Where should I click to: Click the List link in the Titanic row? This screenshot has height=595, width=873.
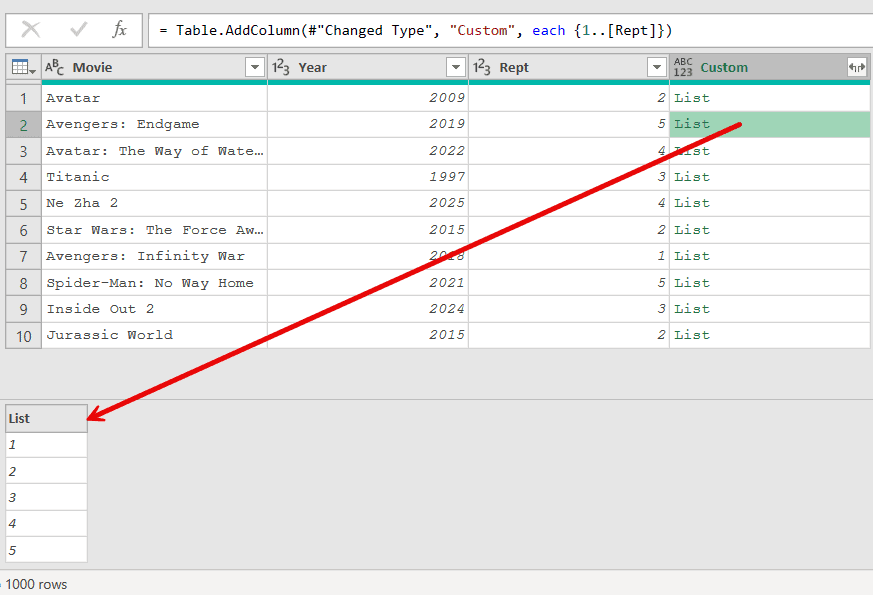[x=690, y=176]
